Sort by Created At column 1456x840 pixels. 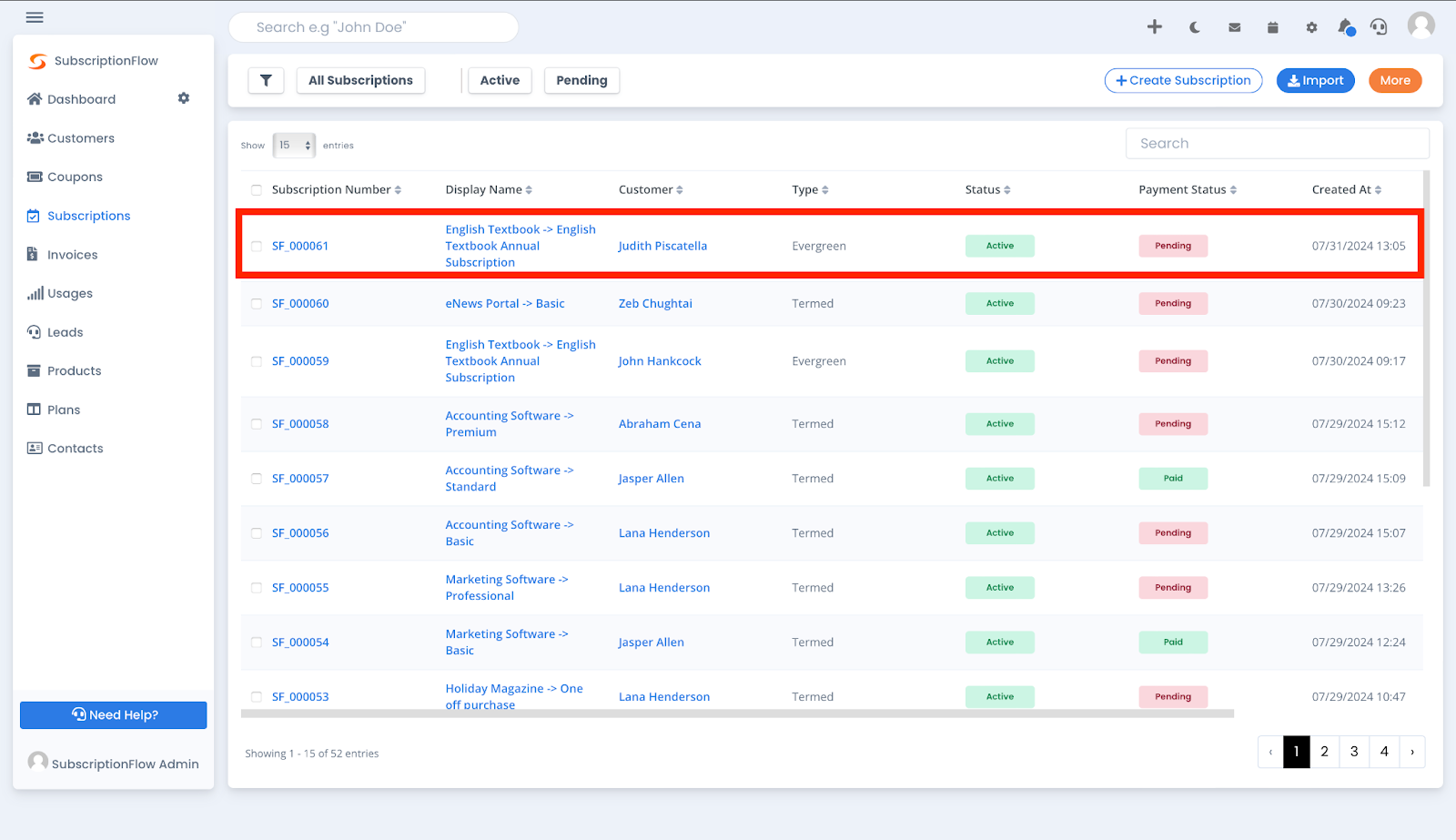point(1347,189)
